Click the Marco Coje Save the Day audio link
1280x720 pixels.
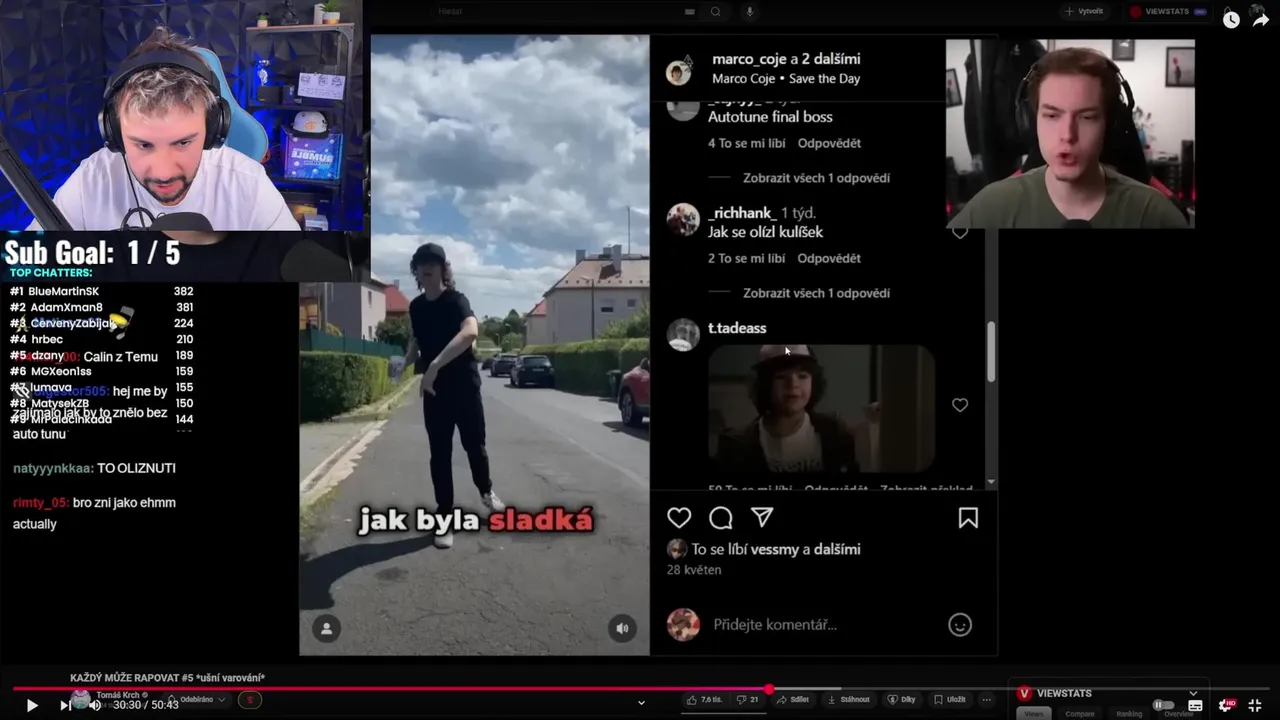point(786,79)
